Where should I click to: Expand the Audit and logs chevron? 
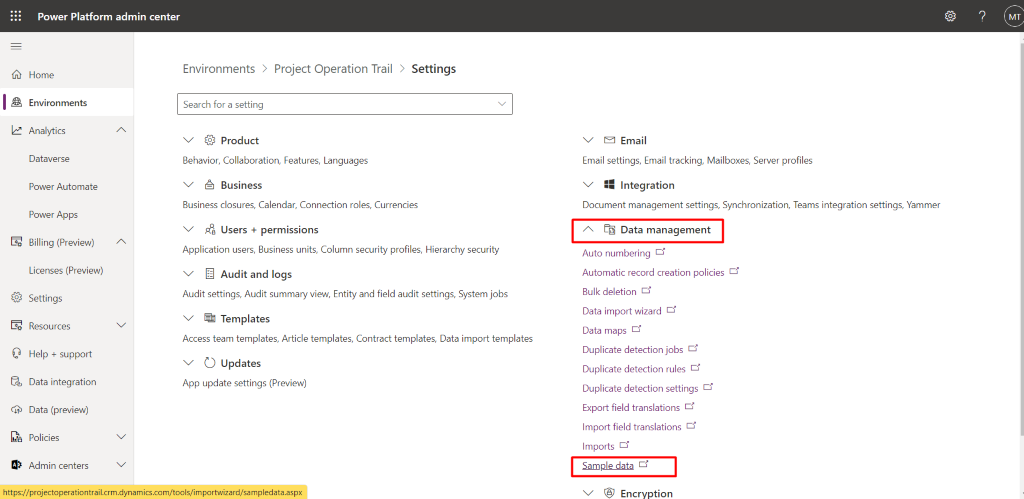point(189,274)
